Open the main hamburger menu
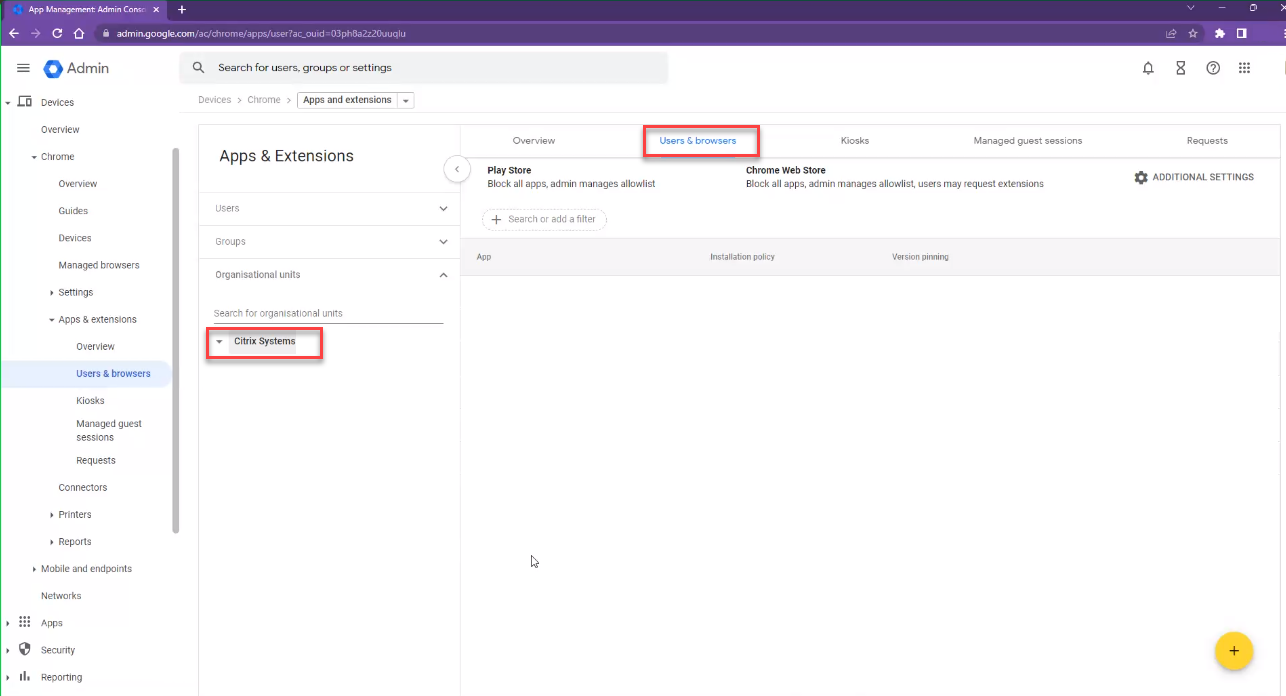This screenshot has width=1286, height=696. pyautogui.click(x=23, y=68)
